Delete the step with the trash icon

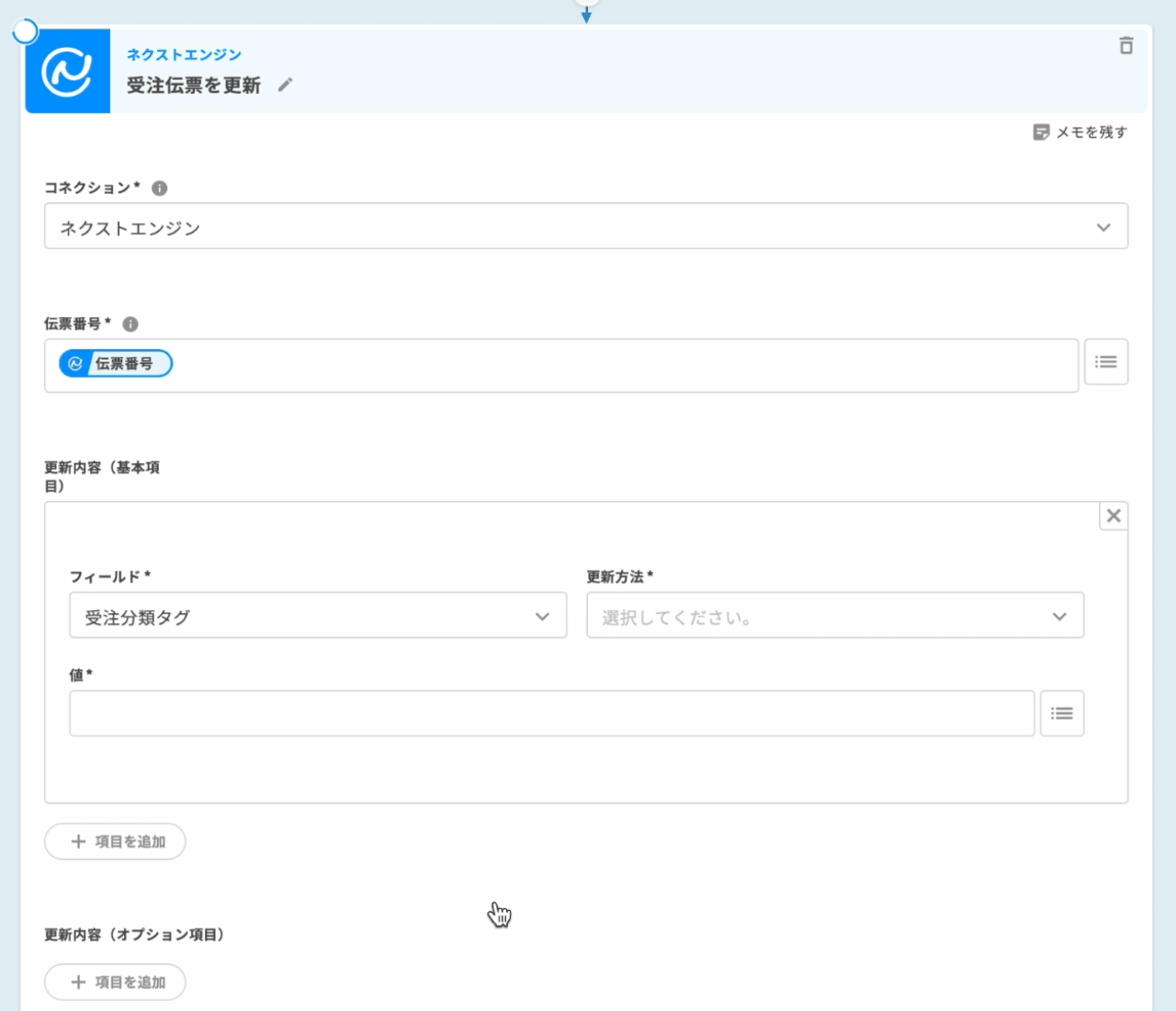click(x=1125, y=46)
